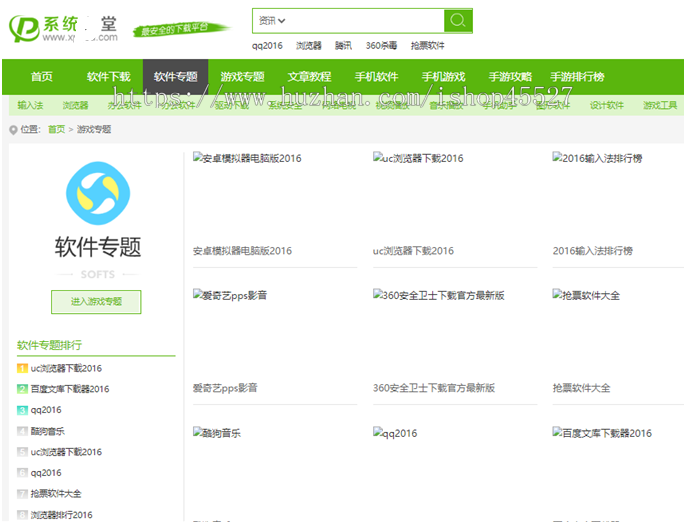Go to 游戏专题 in main navigation
This screenshot has width=686, height=524.
click(242, 77)
